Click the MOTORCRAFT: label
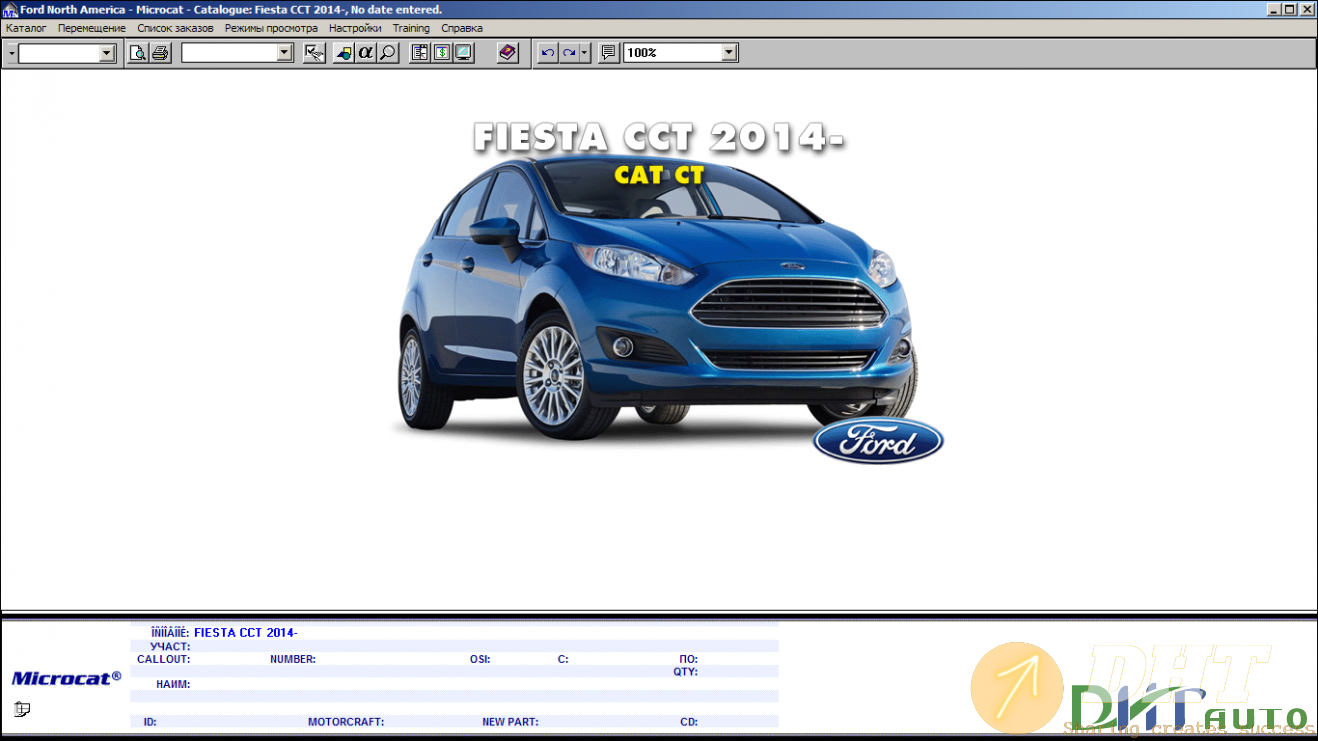Screen dimensions: 1318x741 (x=346, y=721)
